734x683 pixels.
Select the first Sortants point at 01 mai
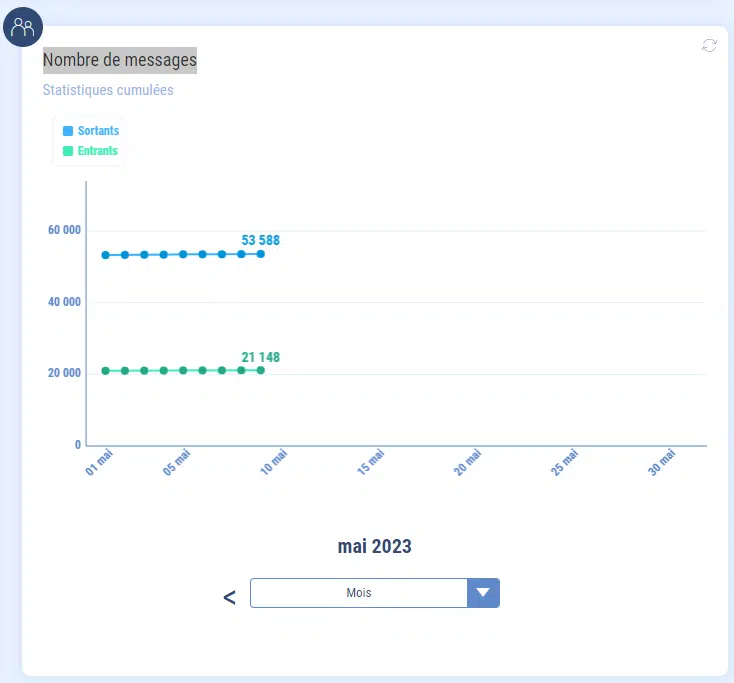[105, 255]
